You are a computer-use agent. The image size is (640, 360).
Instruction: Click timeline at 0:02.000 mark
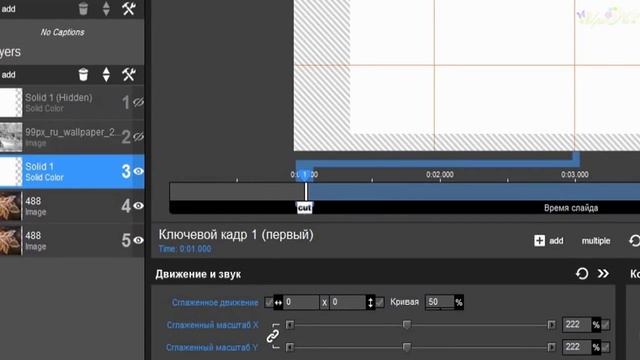click(x=440, y=175)
